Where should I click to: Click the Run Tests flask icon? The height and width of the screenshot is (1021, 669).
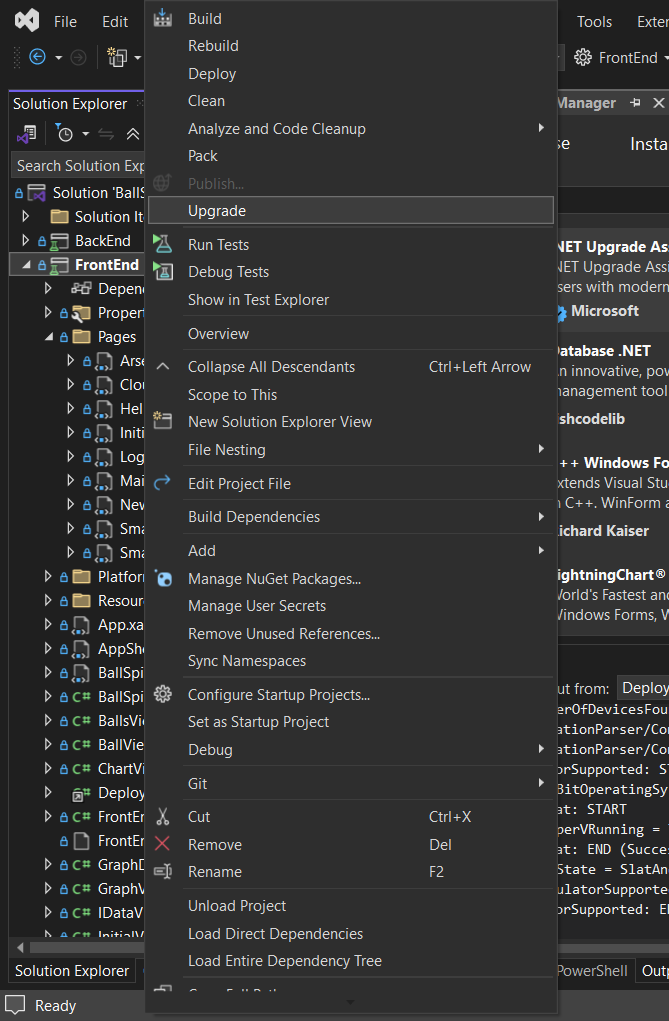click(163, 244)
